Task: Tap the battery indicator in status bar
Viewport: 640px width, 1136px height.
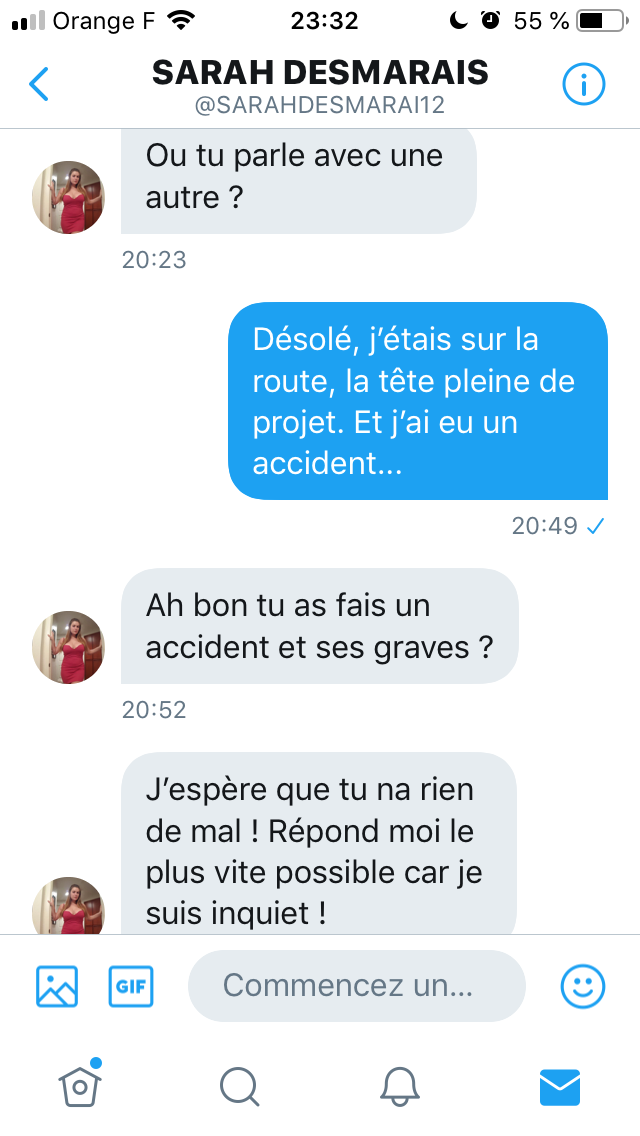Action: [602, 21]
